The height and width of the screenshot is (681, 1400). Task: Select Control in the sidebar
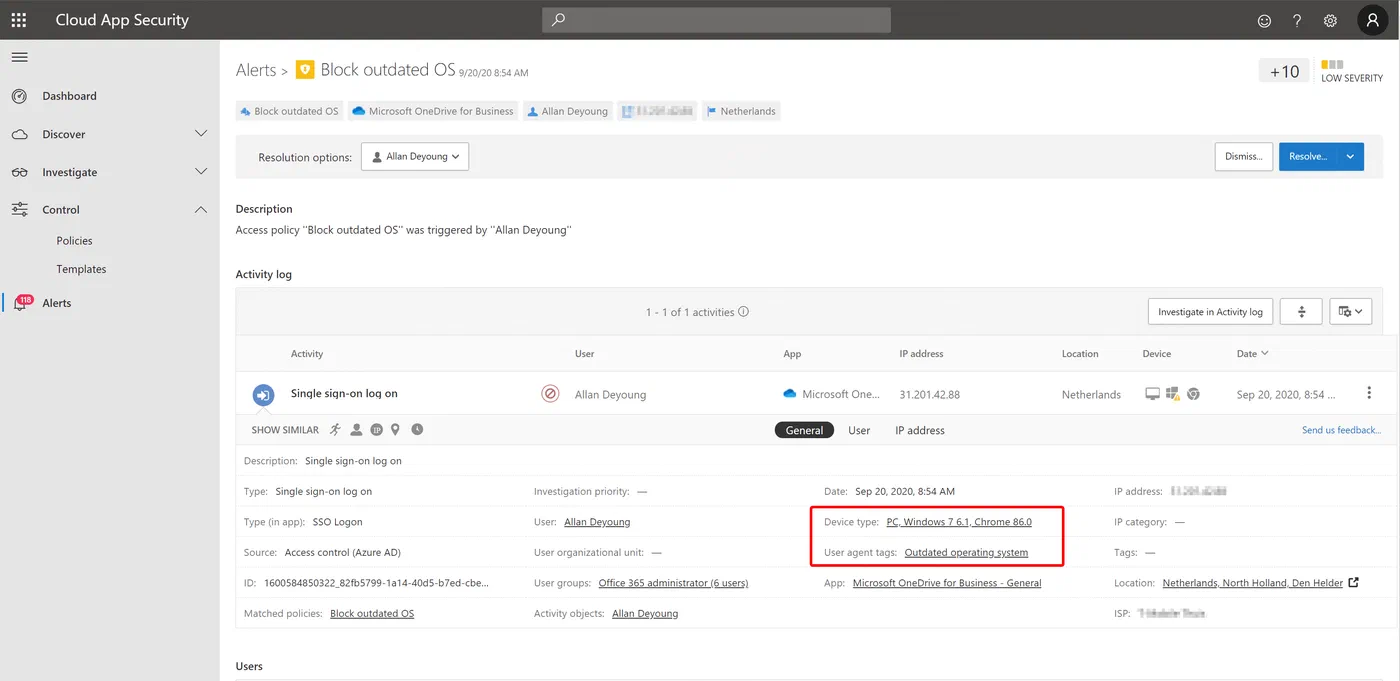pyautogui.click(x=60, y=210)
